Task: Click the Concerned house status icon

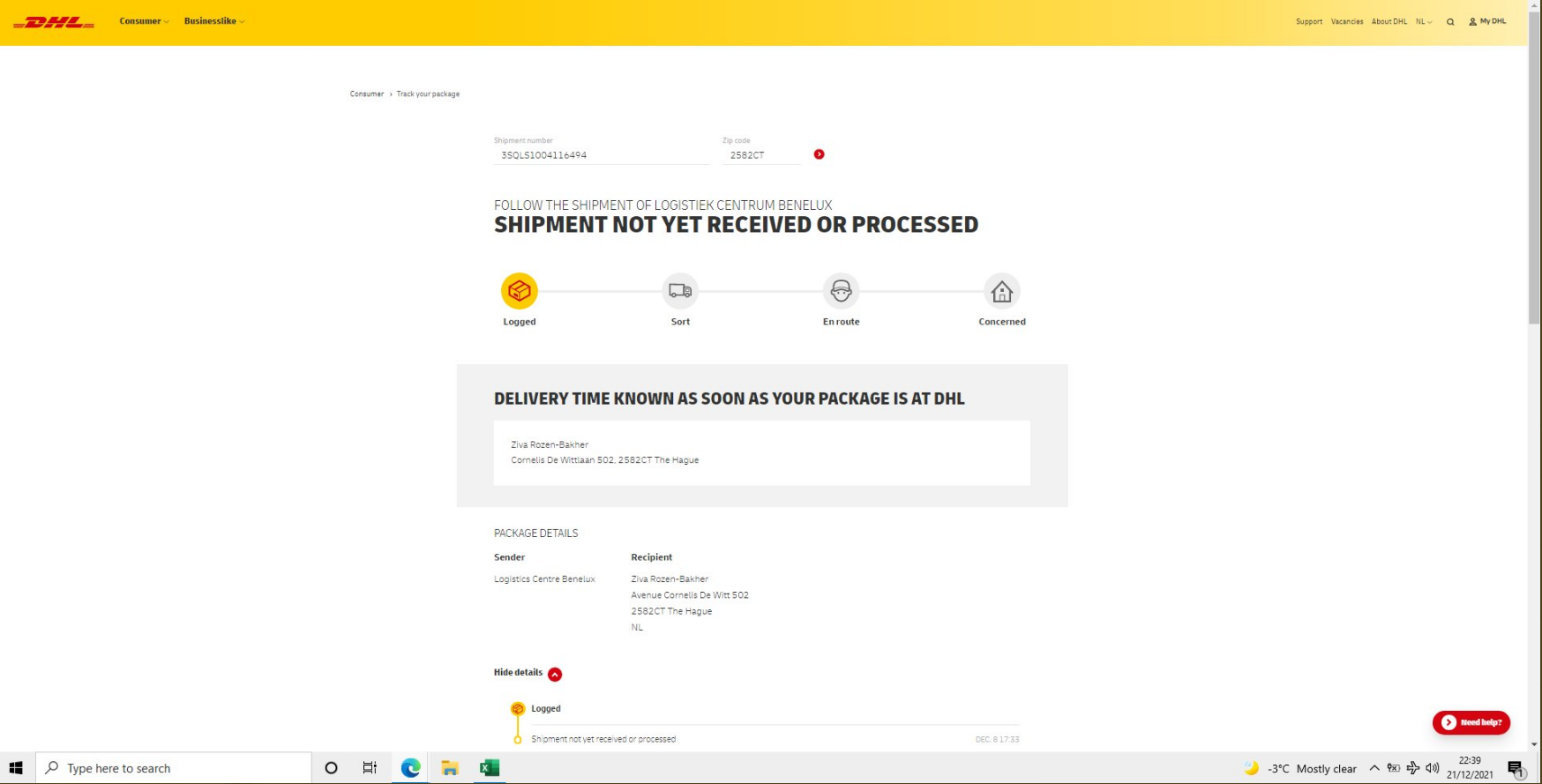Action: pyautogui.click(x=1001, y=291)
